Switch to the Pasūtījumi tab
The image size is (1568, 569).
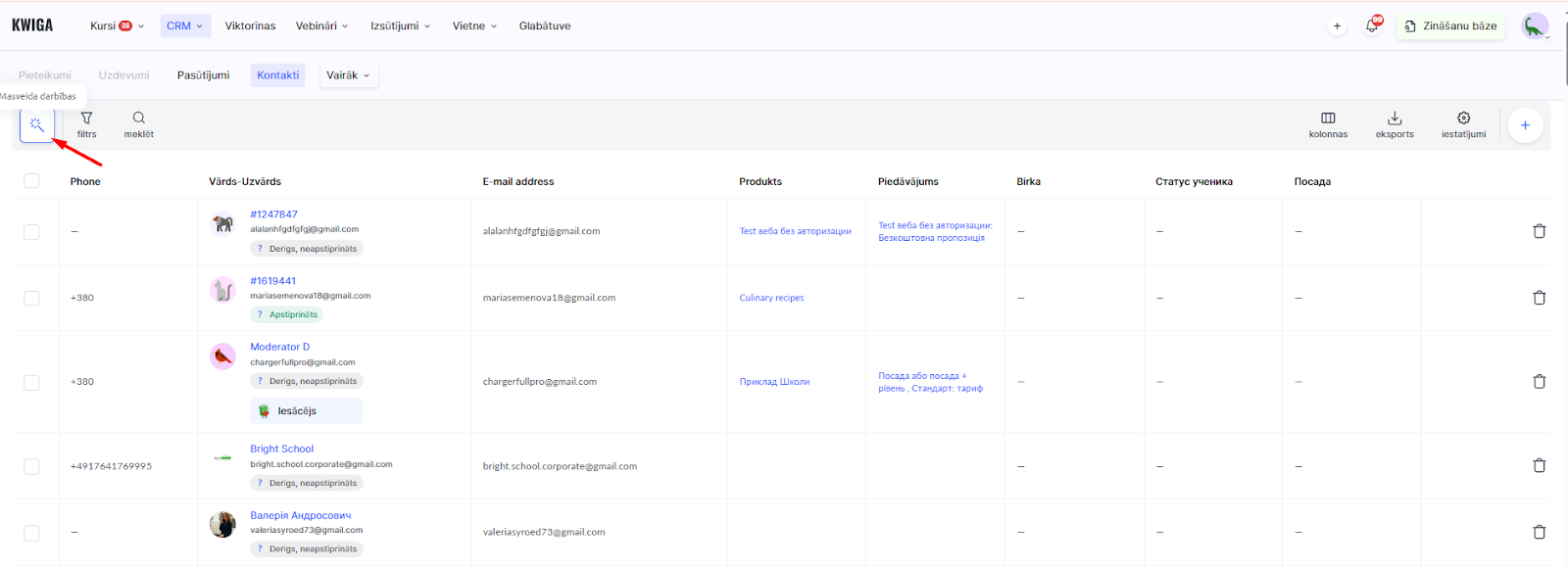[203, 75]
